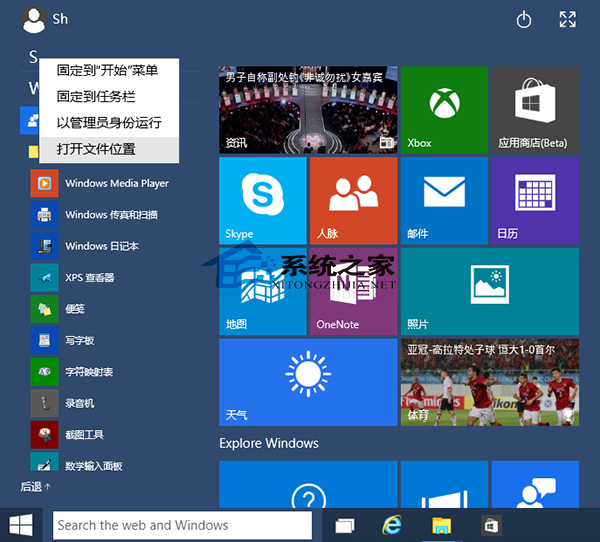Select 固定到任务栏 in context menu
Image resolution: width=600 pixels, height=542 pixels.
coord(109,96)
